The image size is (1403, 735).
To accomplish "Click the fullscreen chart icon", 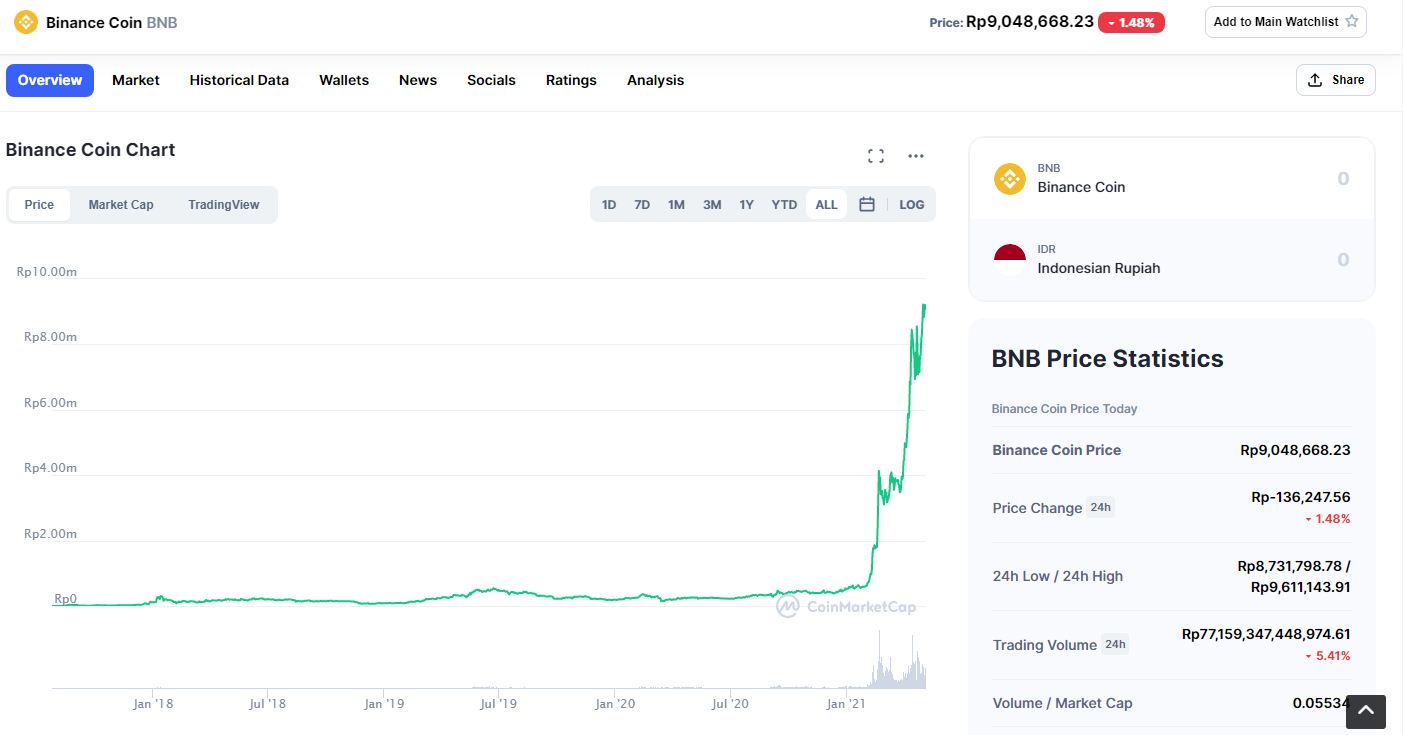I will click(876, 155).
